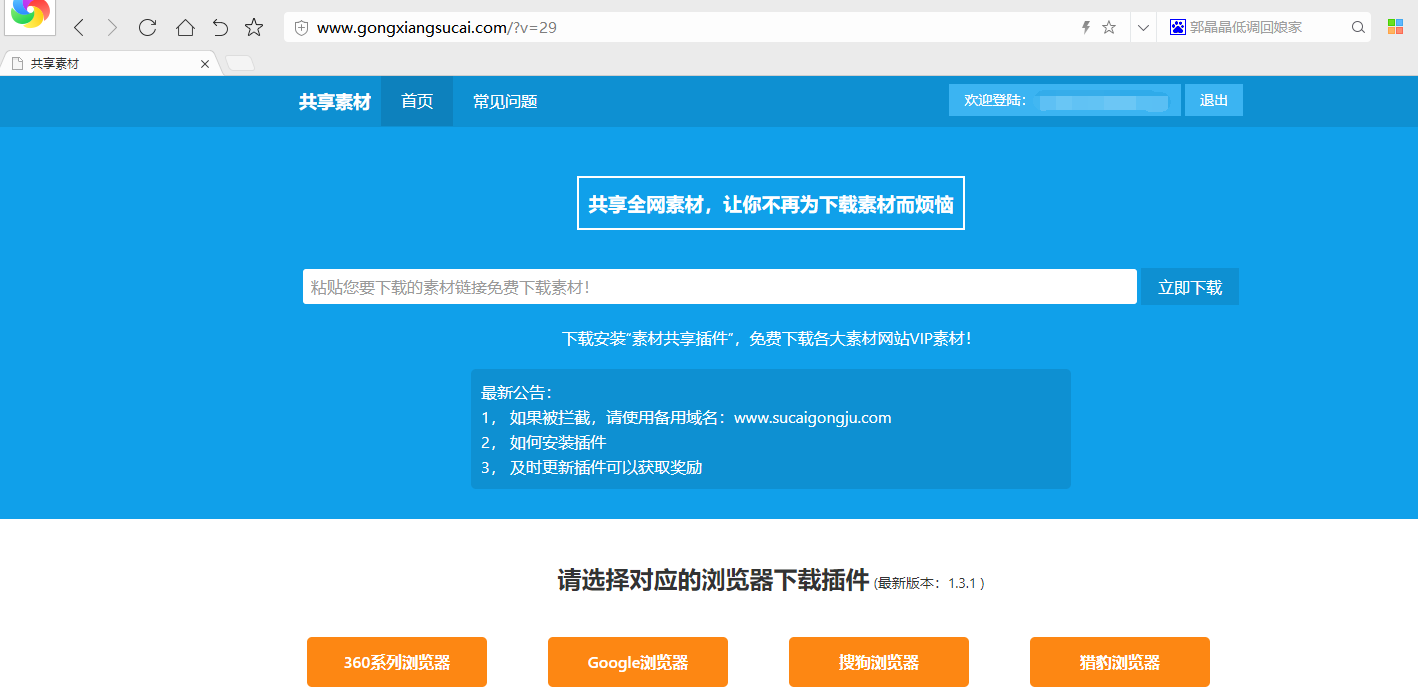
Task: Open the 常见问题 menu item
Action: (x=505, y=101)
